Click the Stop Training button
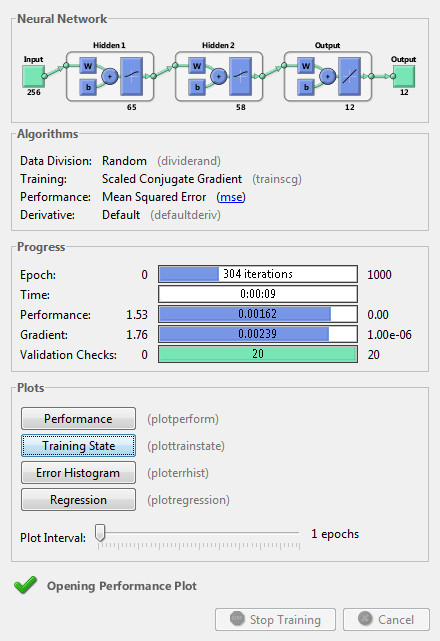This screenshot has height=641, width=440. [275, 619]
